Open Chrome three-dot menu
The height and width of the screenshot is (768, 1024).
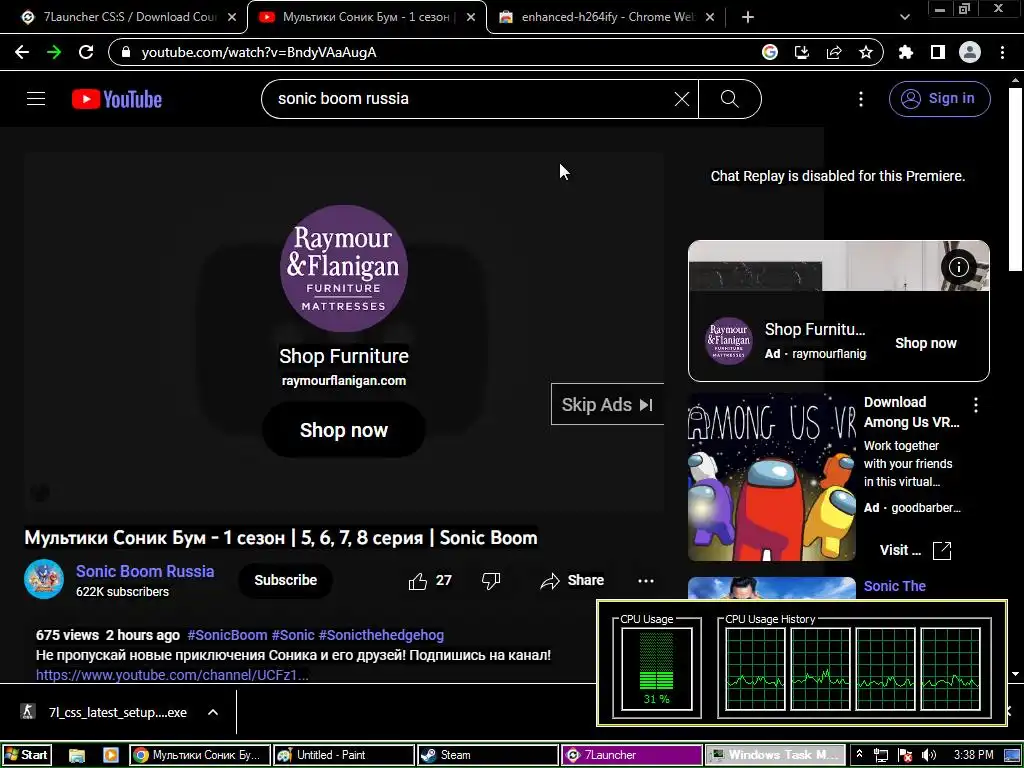coord(1002,52)
